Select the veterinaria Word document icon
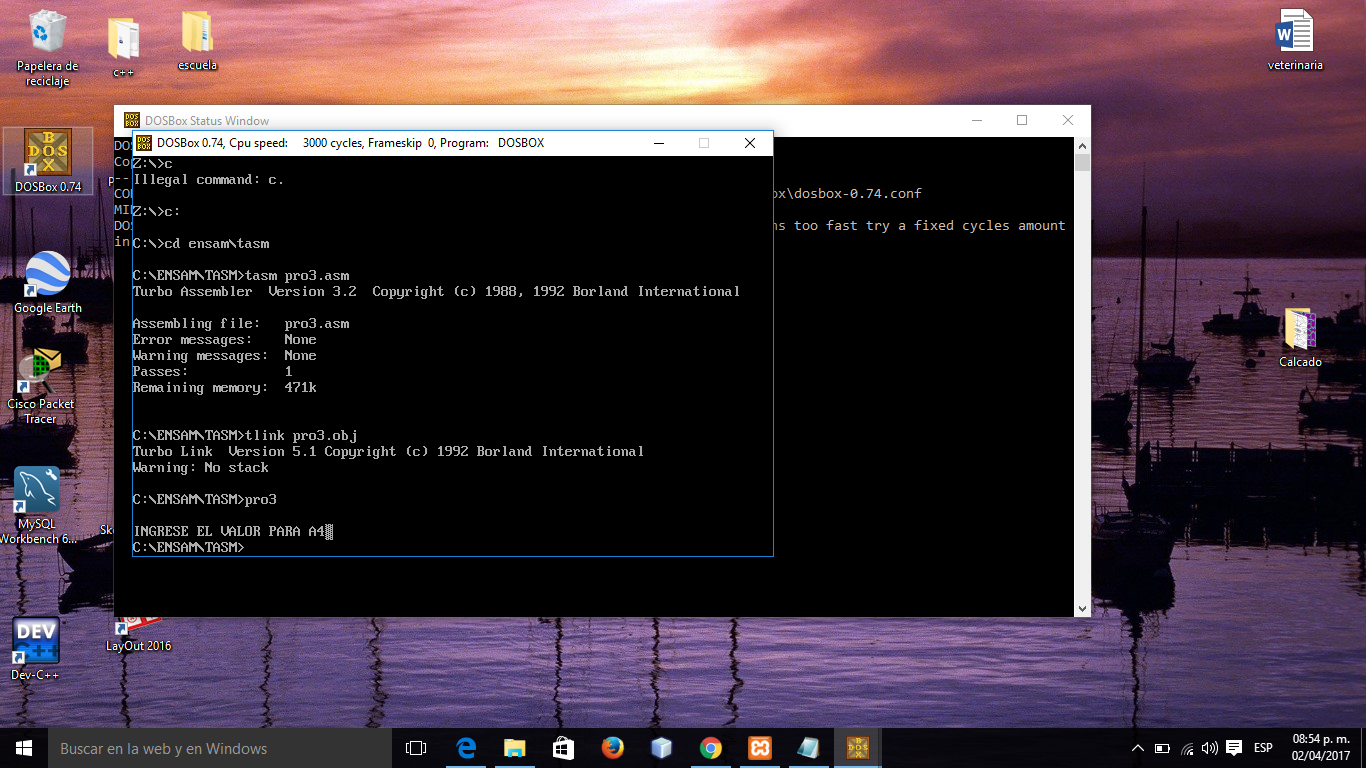 click(1295, 40)
